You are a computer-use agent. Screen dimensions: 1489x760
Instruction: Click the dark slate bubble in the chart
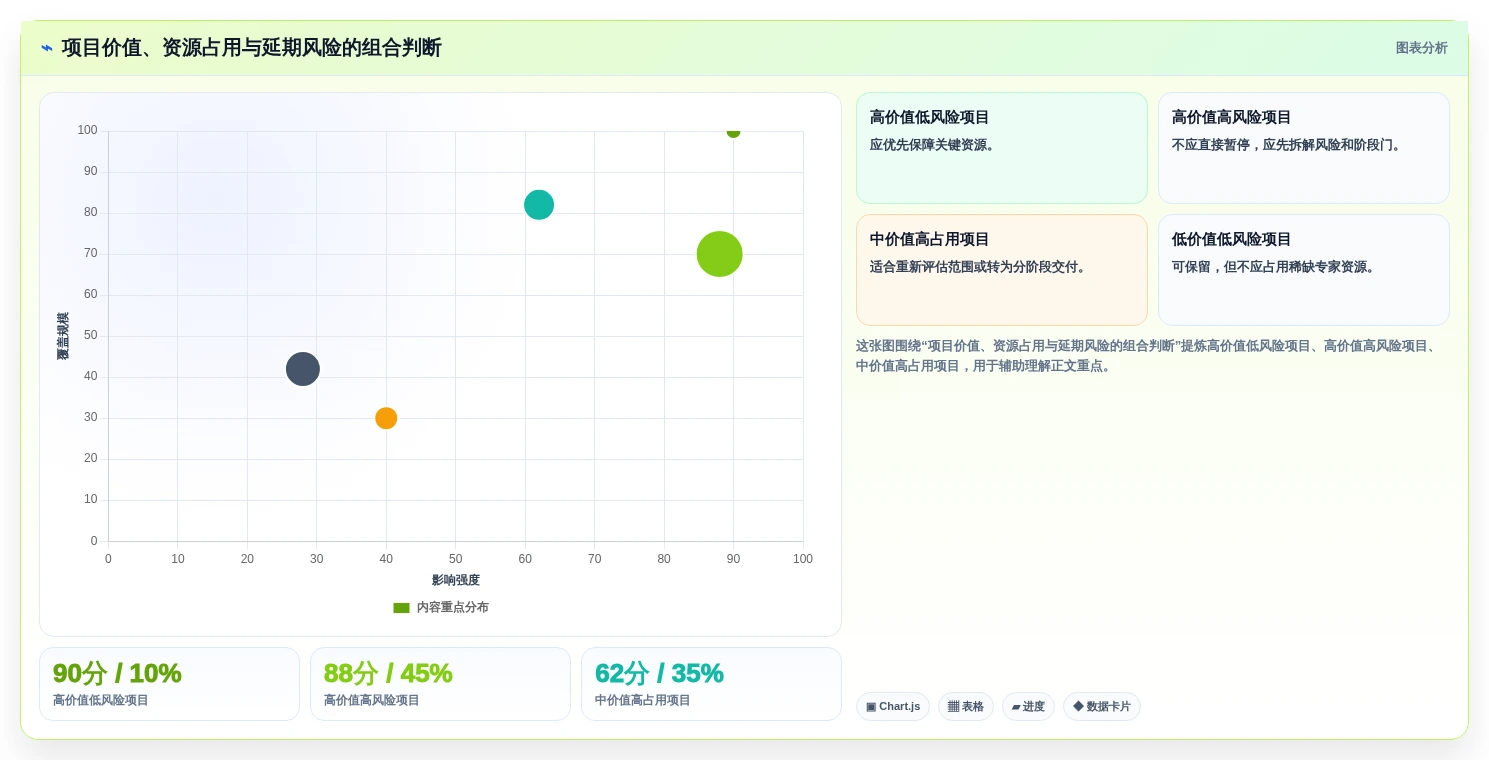(303, 369)
